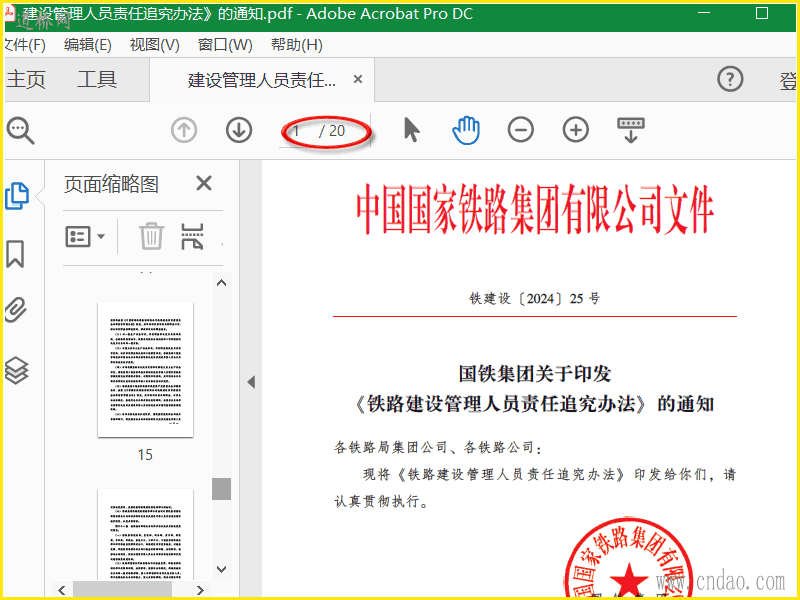Close the 建设管理人员责任 document tab
The height and width of the screenshot is (600, 800).
(358, 79)
